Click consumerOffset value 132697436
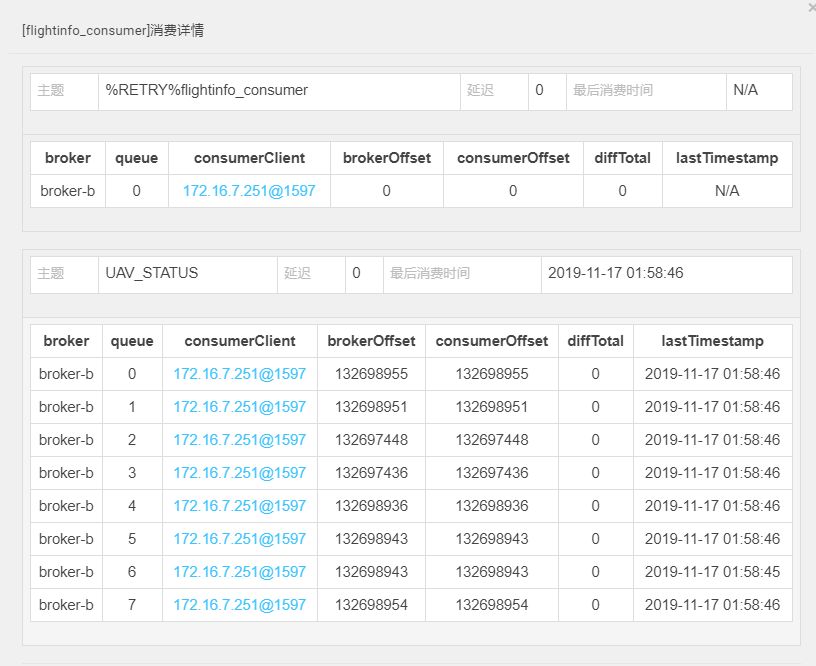The width and height of the screenshot is (816, 666). [x=492, y=473]
